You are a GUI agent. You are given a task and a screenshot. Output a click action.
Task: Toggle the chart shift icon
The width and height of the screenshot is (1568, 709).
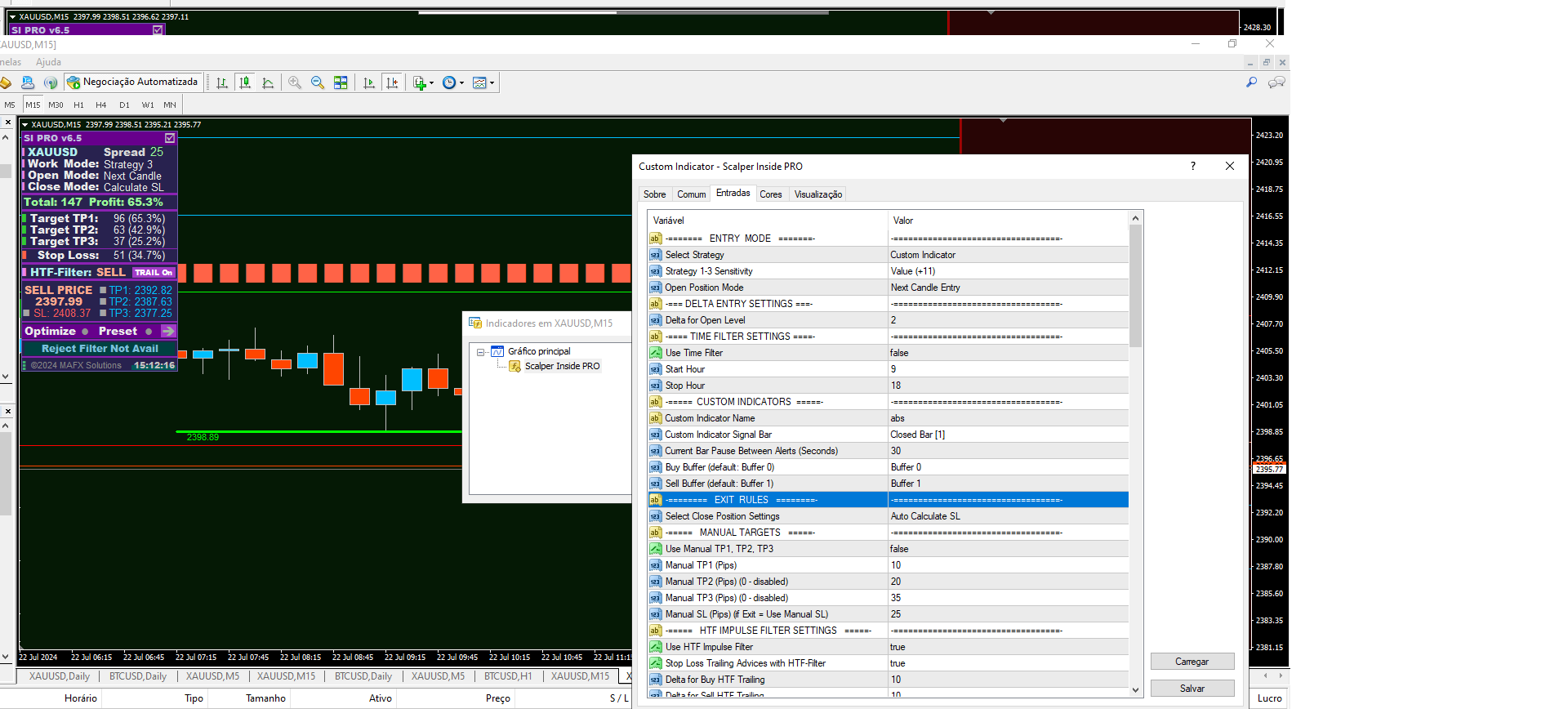pyautogui.click(x=392, y=82)
